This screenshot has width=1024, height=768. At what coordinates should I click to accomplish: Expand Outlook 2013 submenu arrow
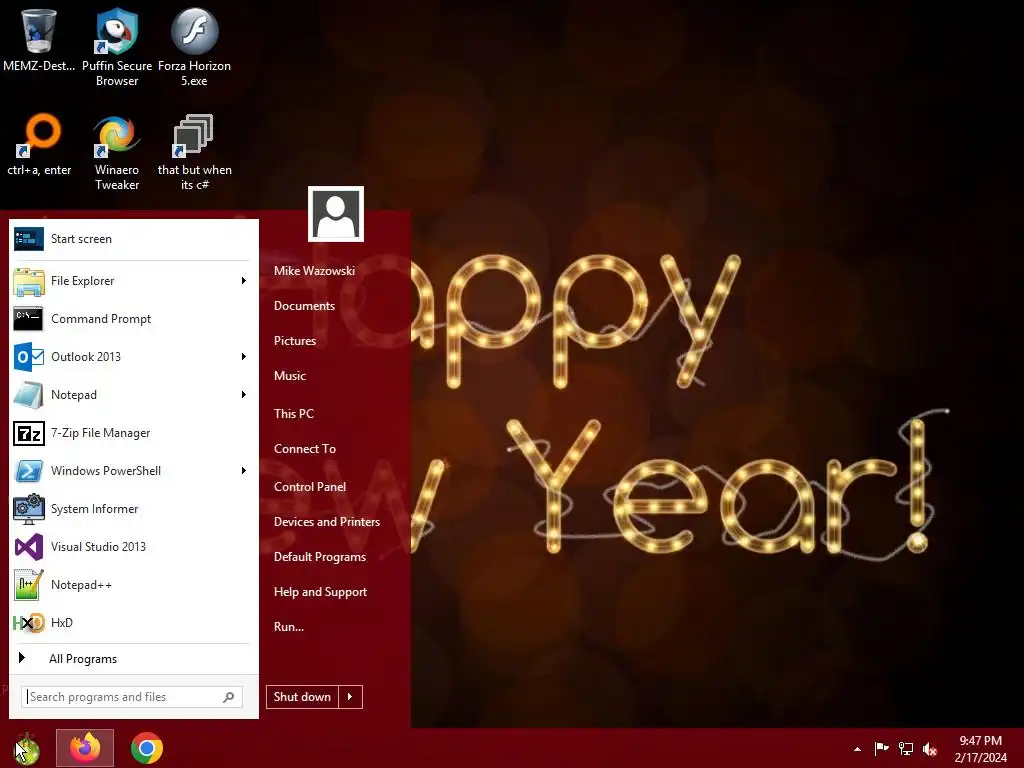[x=244, y=357]
